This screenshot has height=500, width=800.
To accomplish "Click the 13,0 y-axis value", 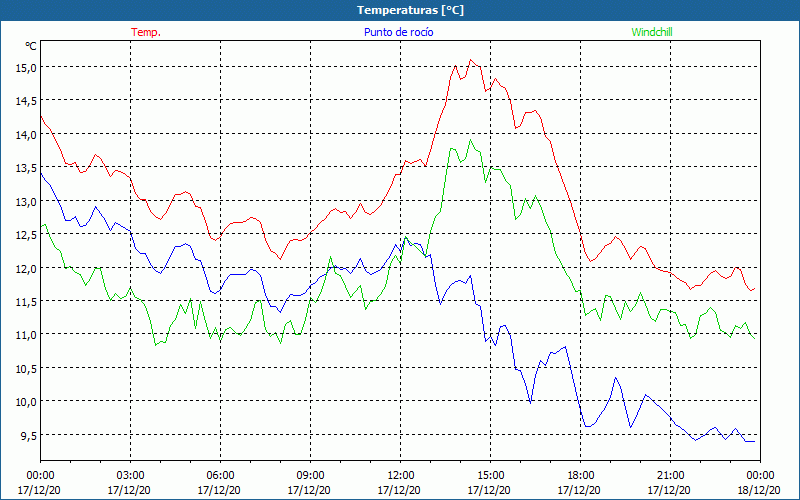I will click(27, 202).
